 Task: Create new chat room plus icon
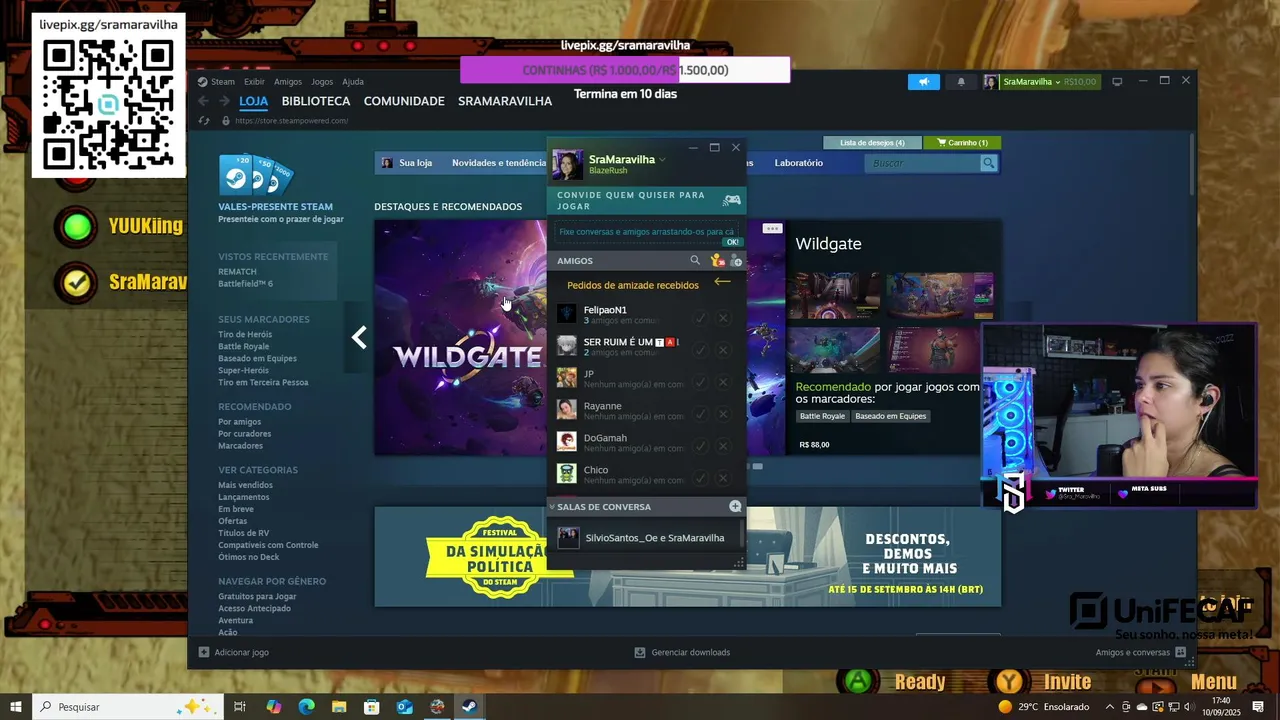click(x=735, y=506)
